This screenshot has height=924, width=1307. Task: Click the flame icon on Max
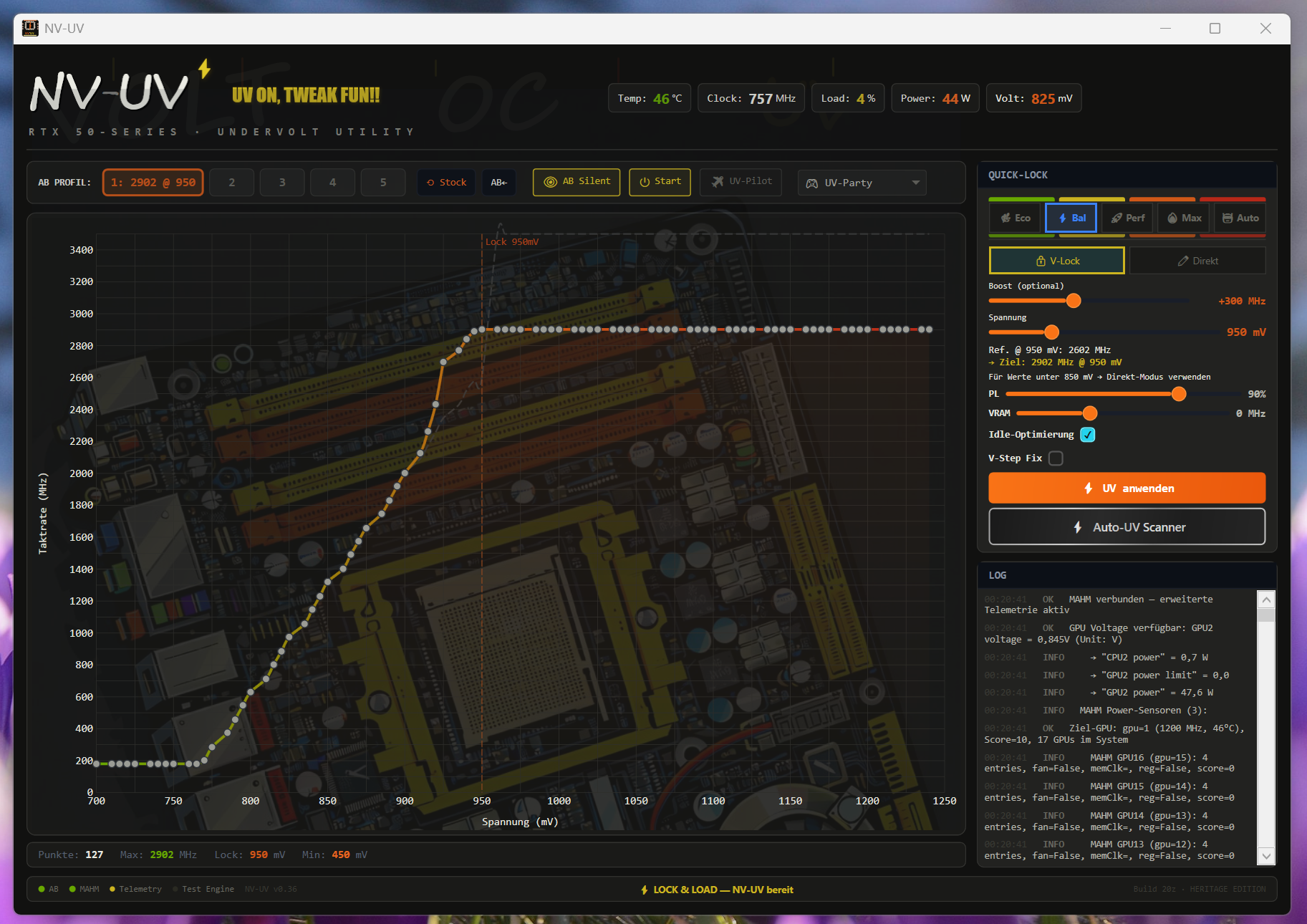(1172, 218)
